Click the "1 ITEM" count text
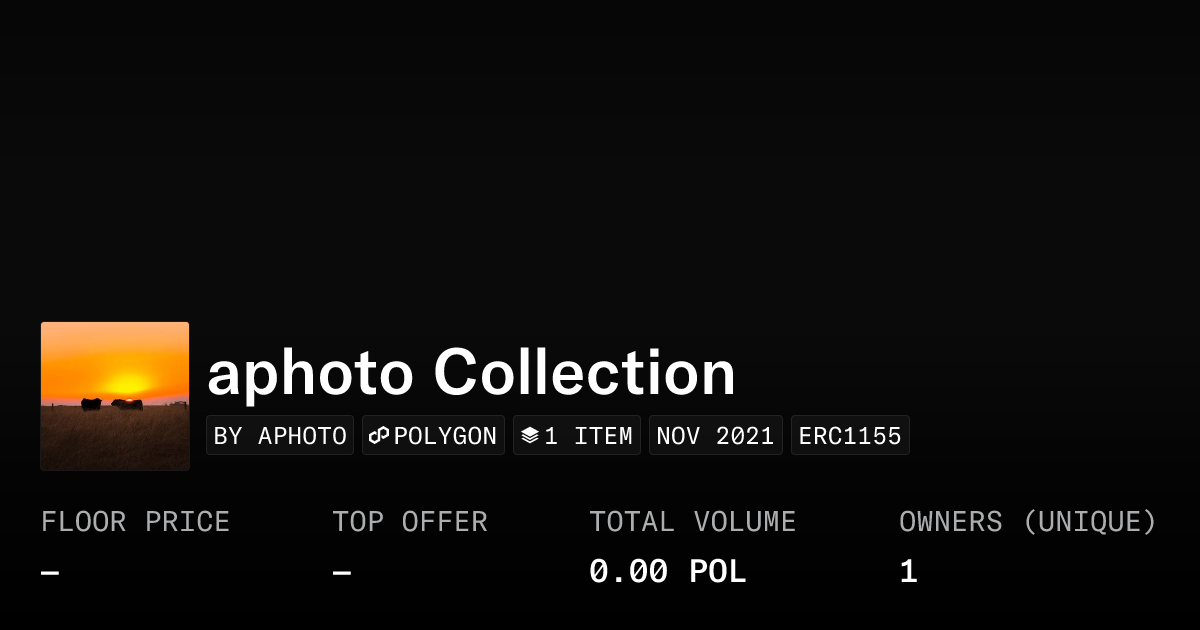 click(x=588, y=436)
